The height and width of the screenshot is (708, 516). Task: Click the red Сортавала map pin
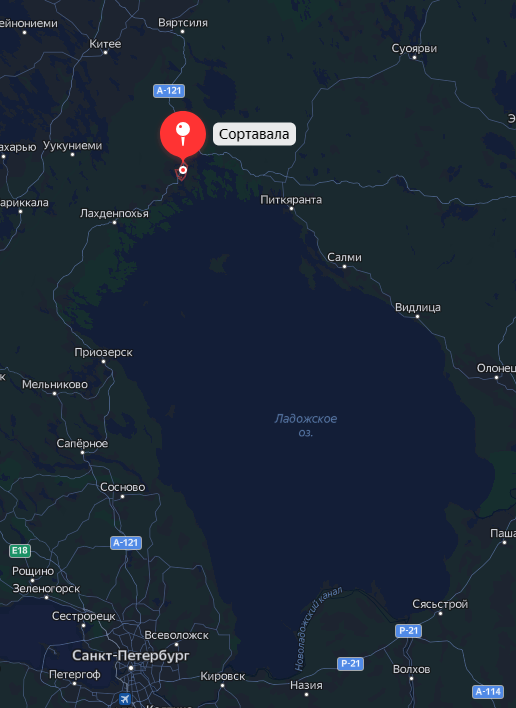[183, 135]
